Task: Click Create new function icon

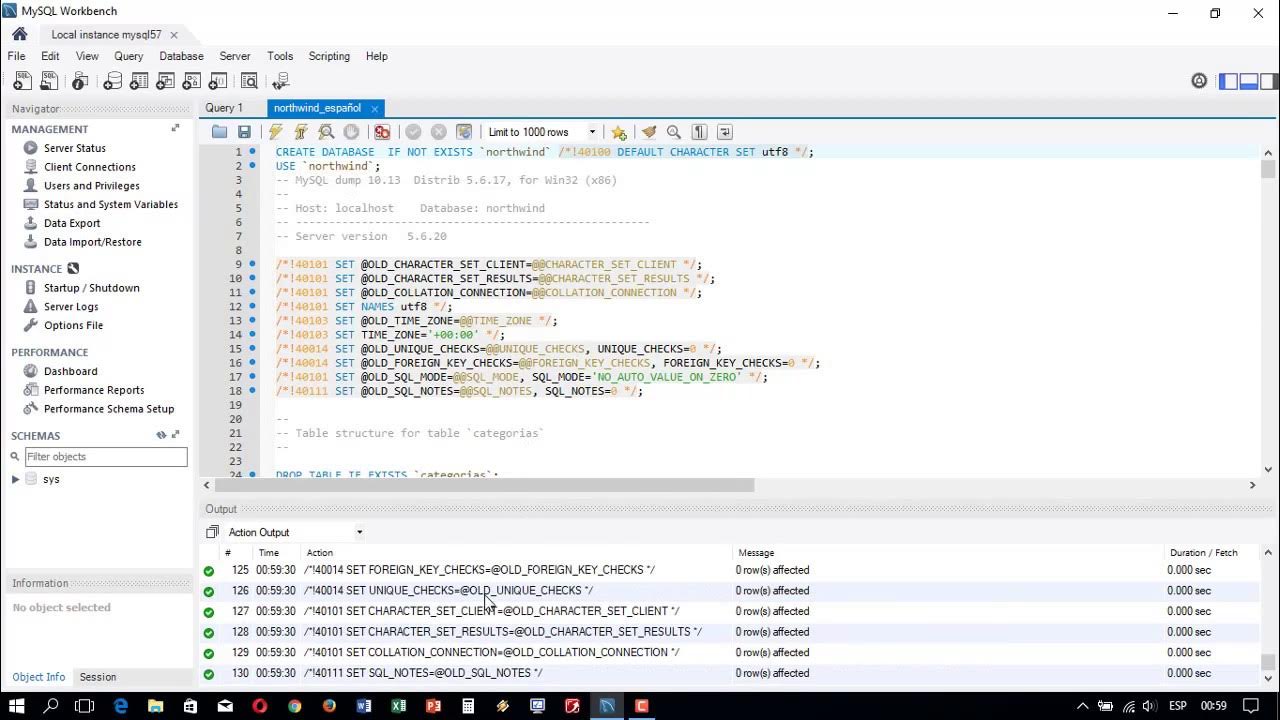Action: point(218,81)
